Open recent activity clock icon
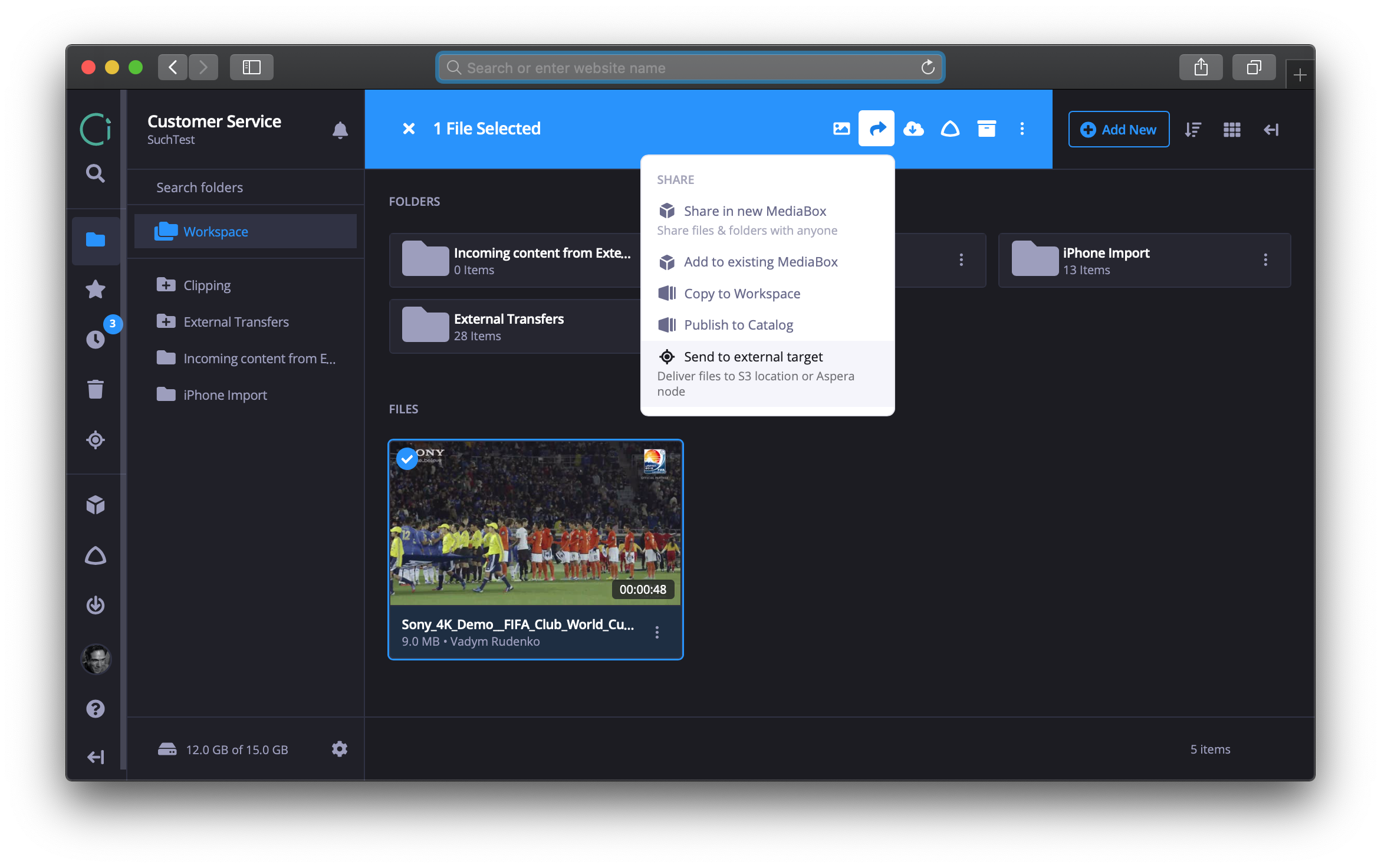 95,339
